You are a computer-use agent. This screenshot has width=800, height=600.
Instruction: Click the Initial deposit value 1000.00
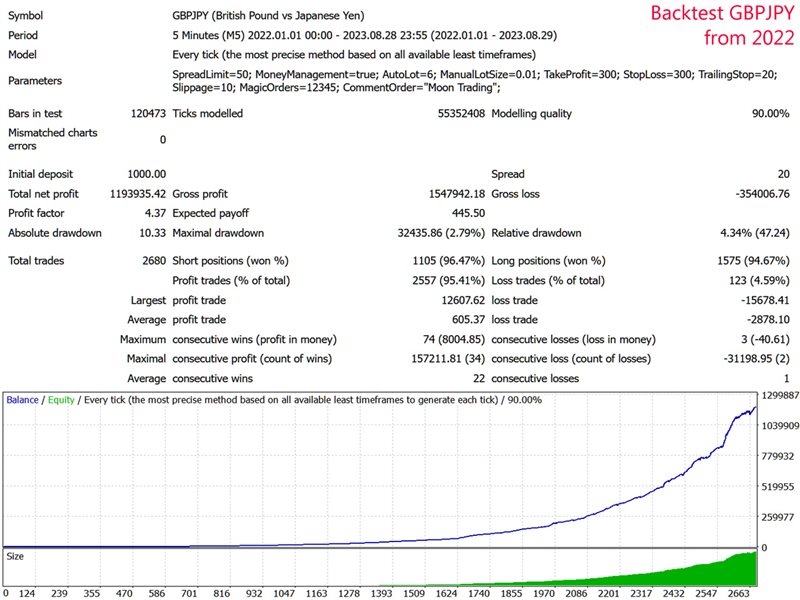click(146, 174)
